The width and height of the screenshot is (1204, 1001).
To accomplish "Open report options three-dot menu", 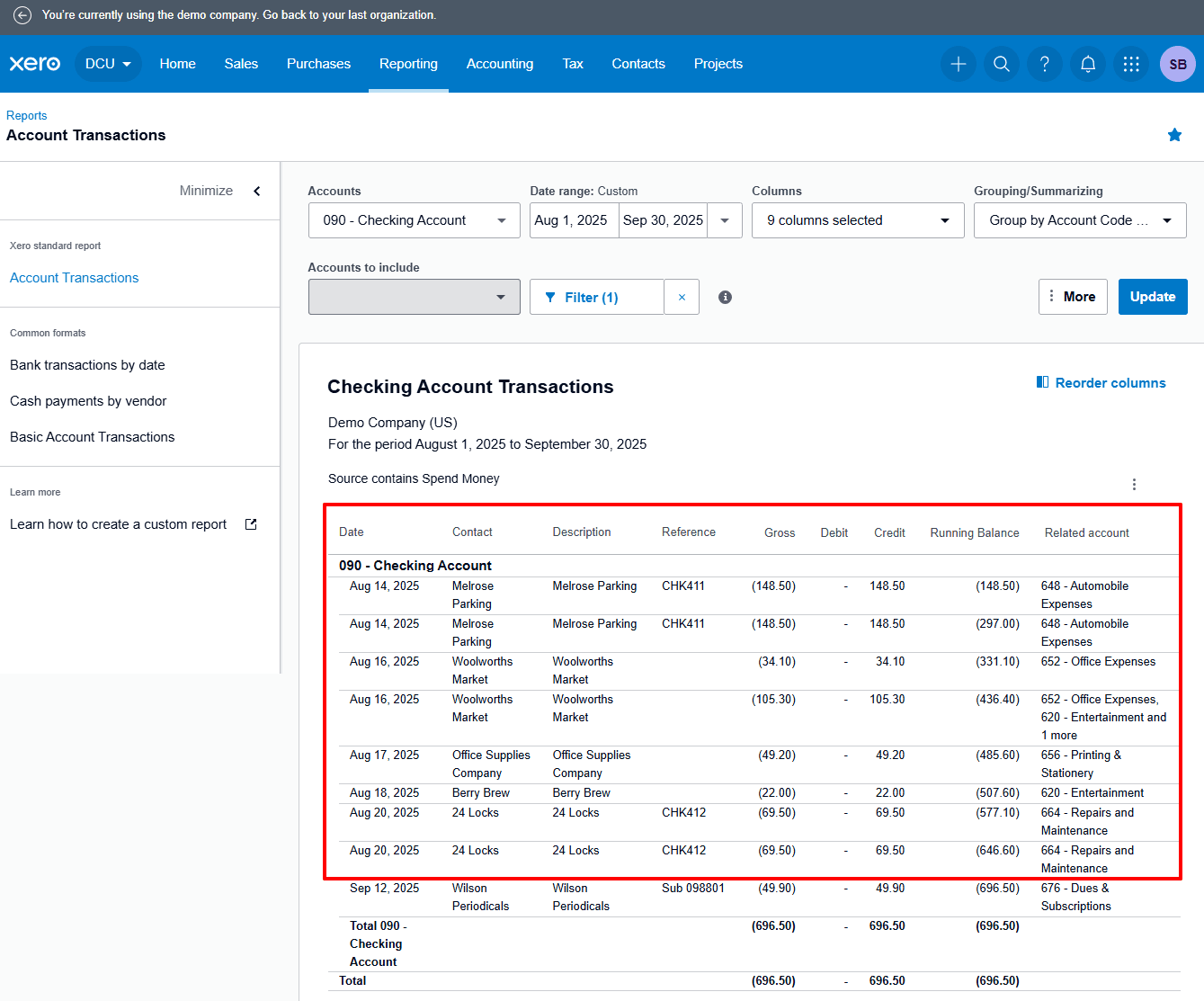I will pos(1134,485).
